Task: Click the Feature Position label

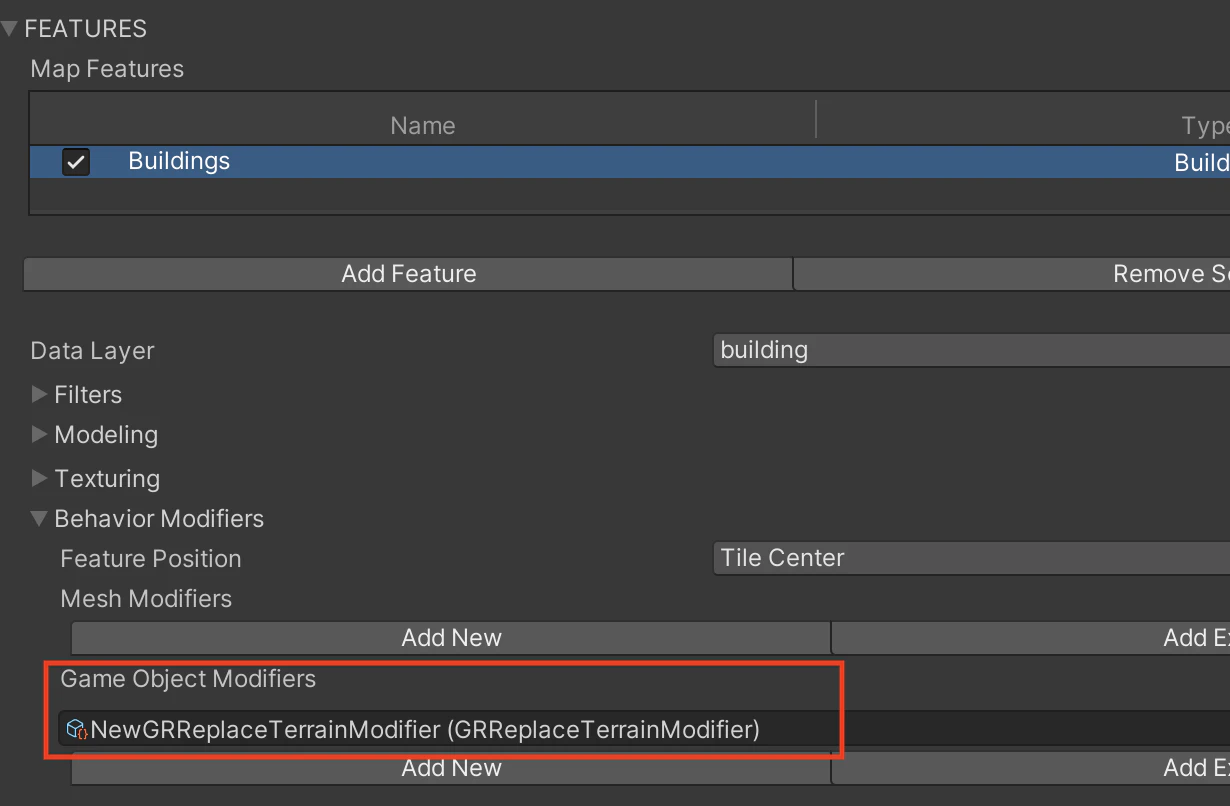Action: [151, 559]
